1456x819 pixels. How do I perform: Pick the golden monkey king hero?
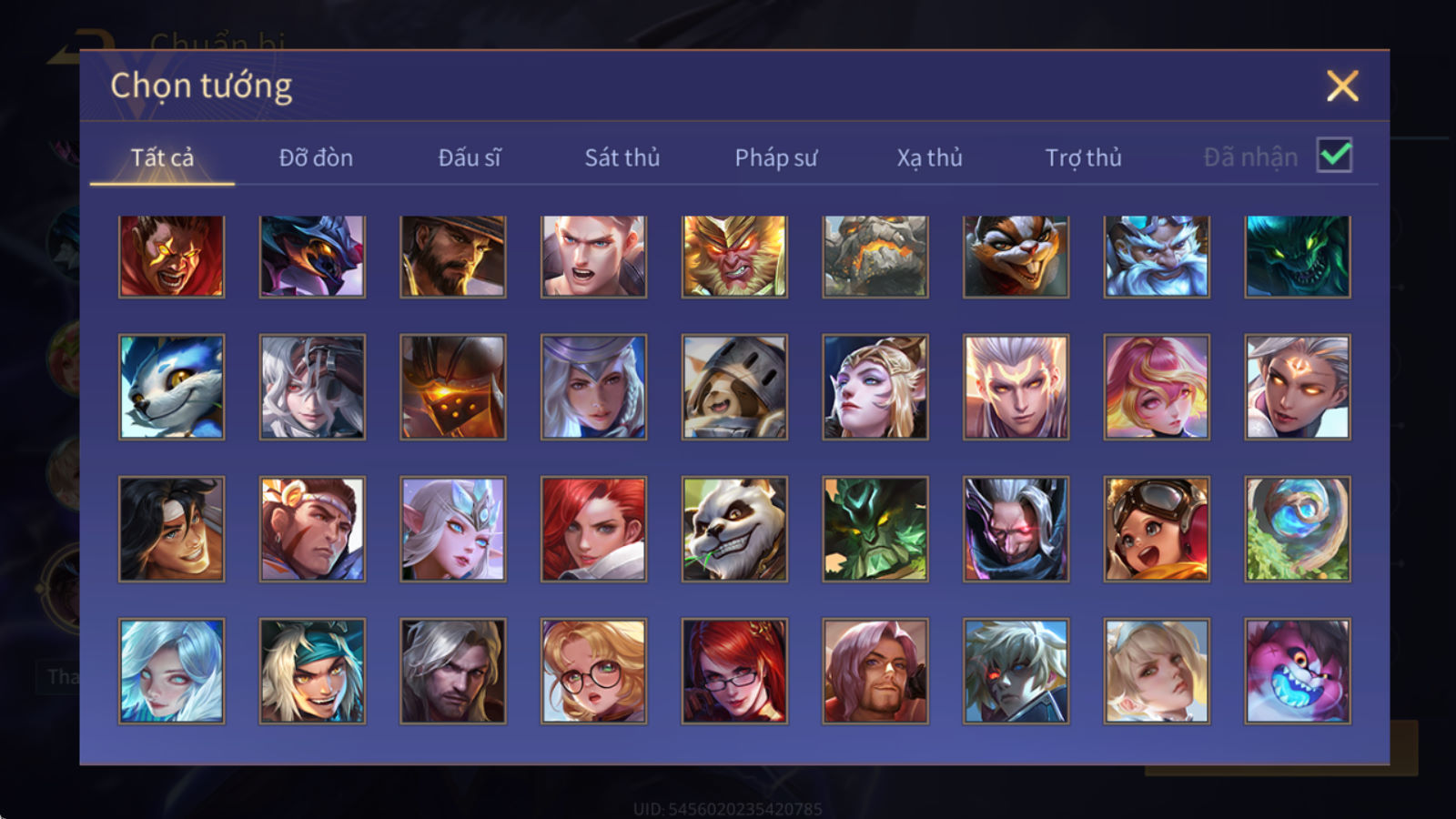pos(734,256)
